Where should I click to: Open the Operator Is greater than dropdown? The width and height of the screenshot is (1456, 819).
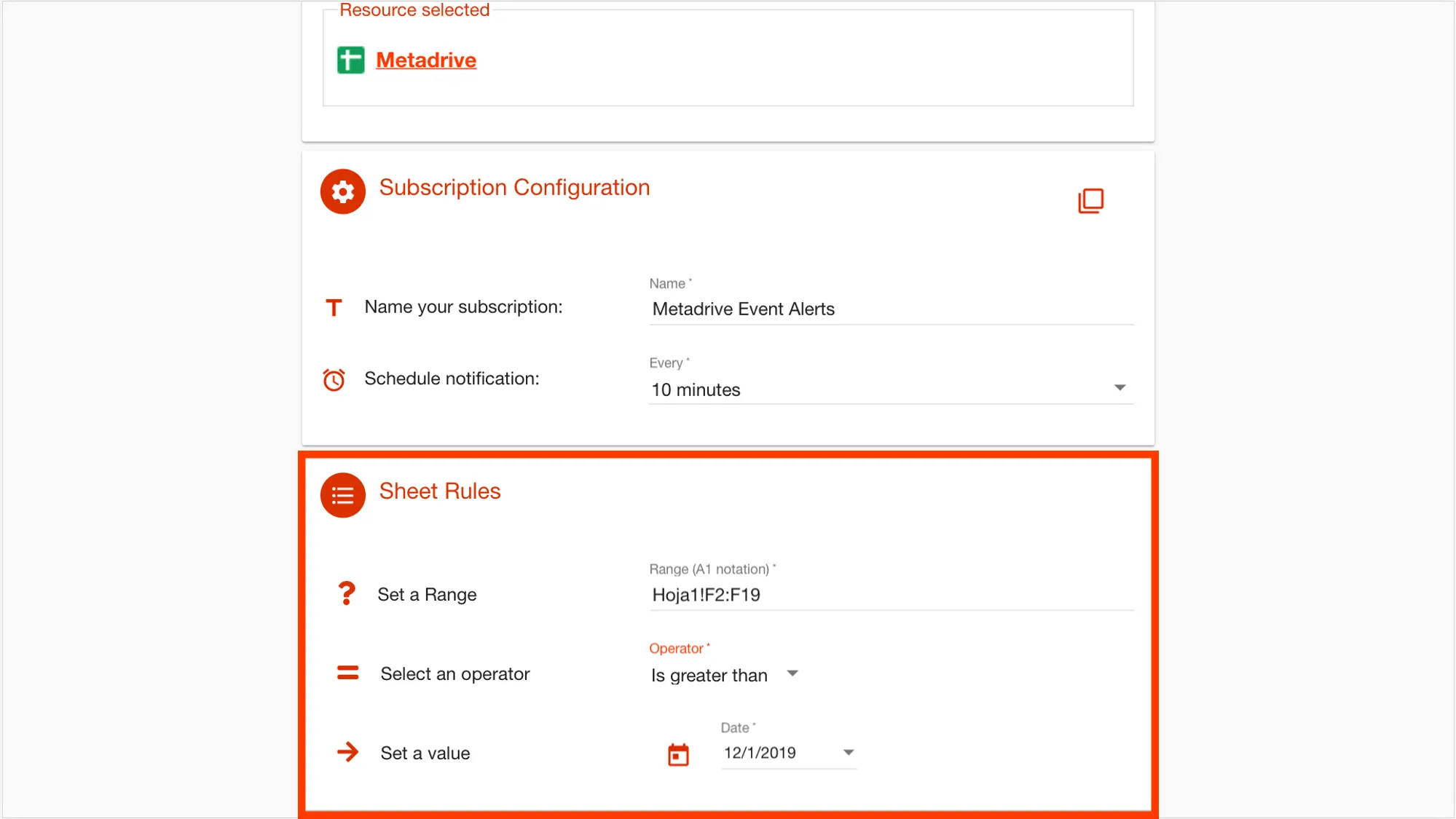(725, 675)
